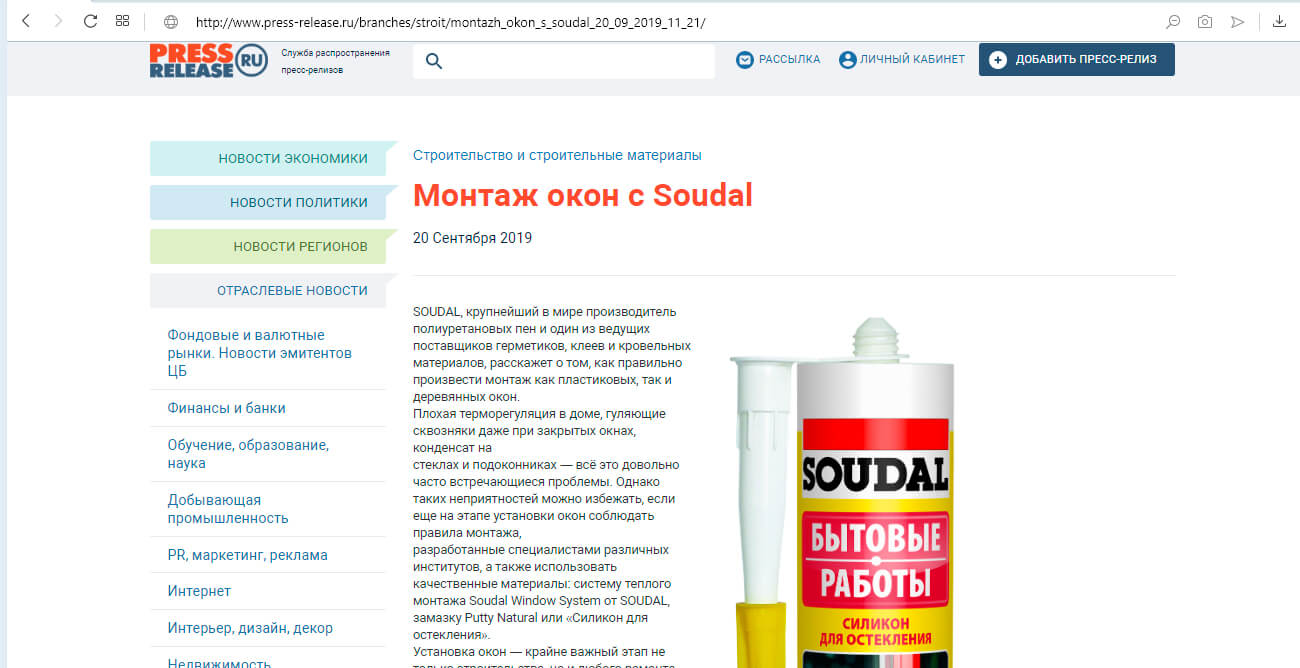The image size is (1300, 668).
Task: Reload the page with refresh icon
Action: [x=90, y=21]
